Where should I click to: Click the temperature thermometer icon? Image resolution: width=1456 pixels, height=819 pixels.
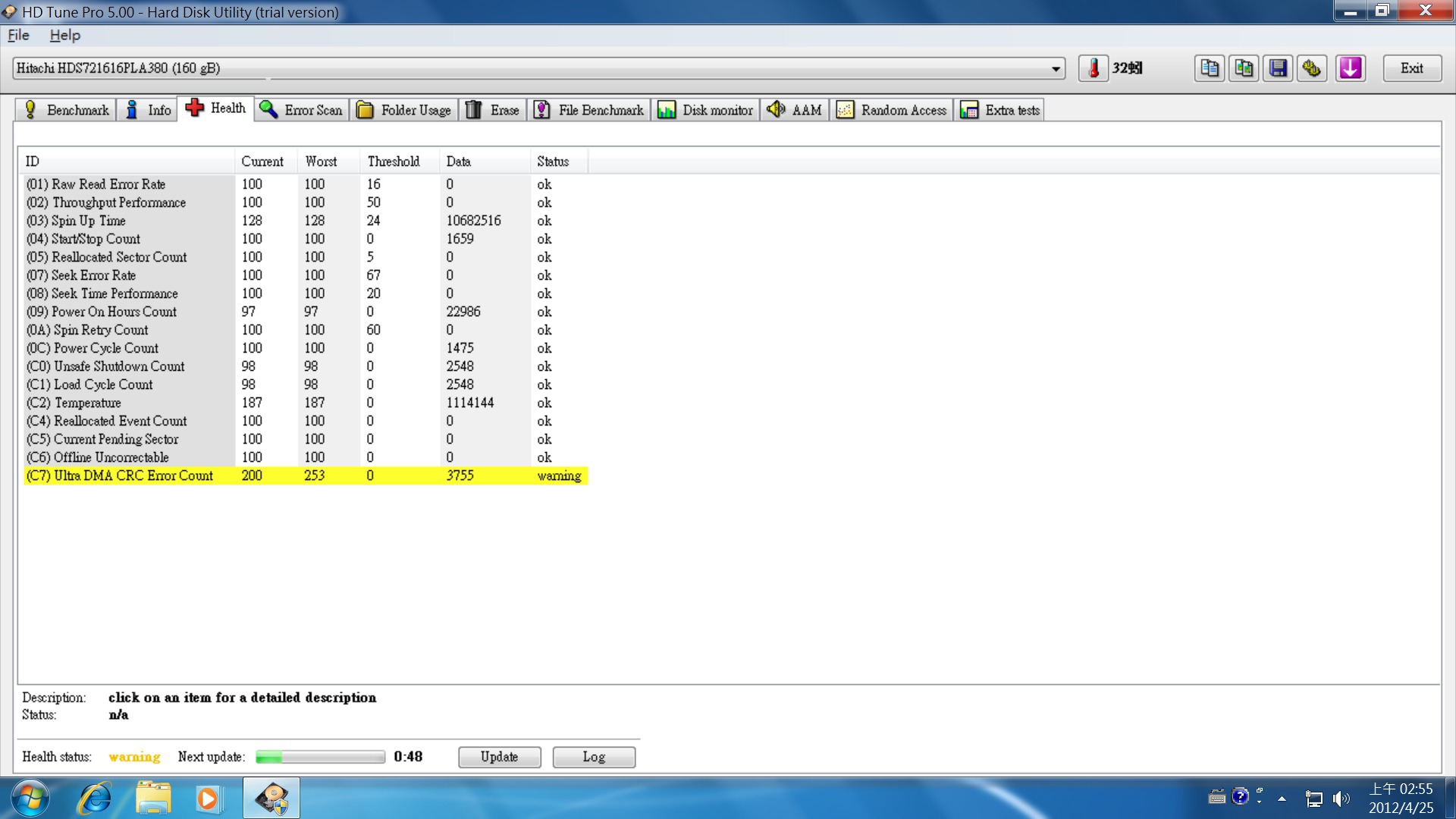(x=1094, y=68)
